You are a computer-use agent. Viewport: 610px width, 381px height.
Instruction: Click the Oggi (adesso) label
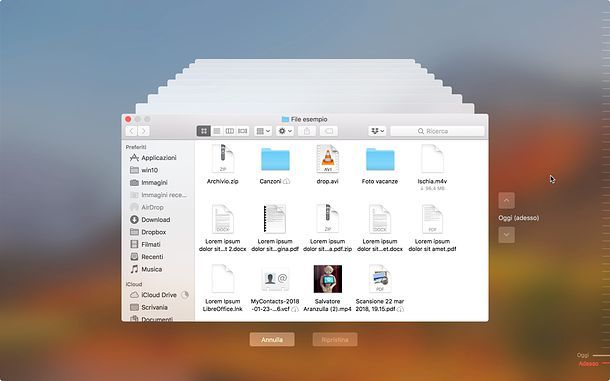(x=519, y=218)
